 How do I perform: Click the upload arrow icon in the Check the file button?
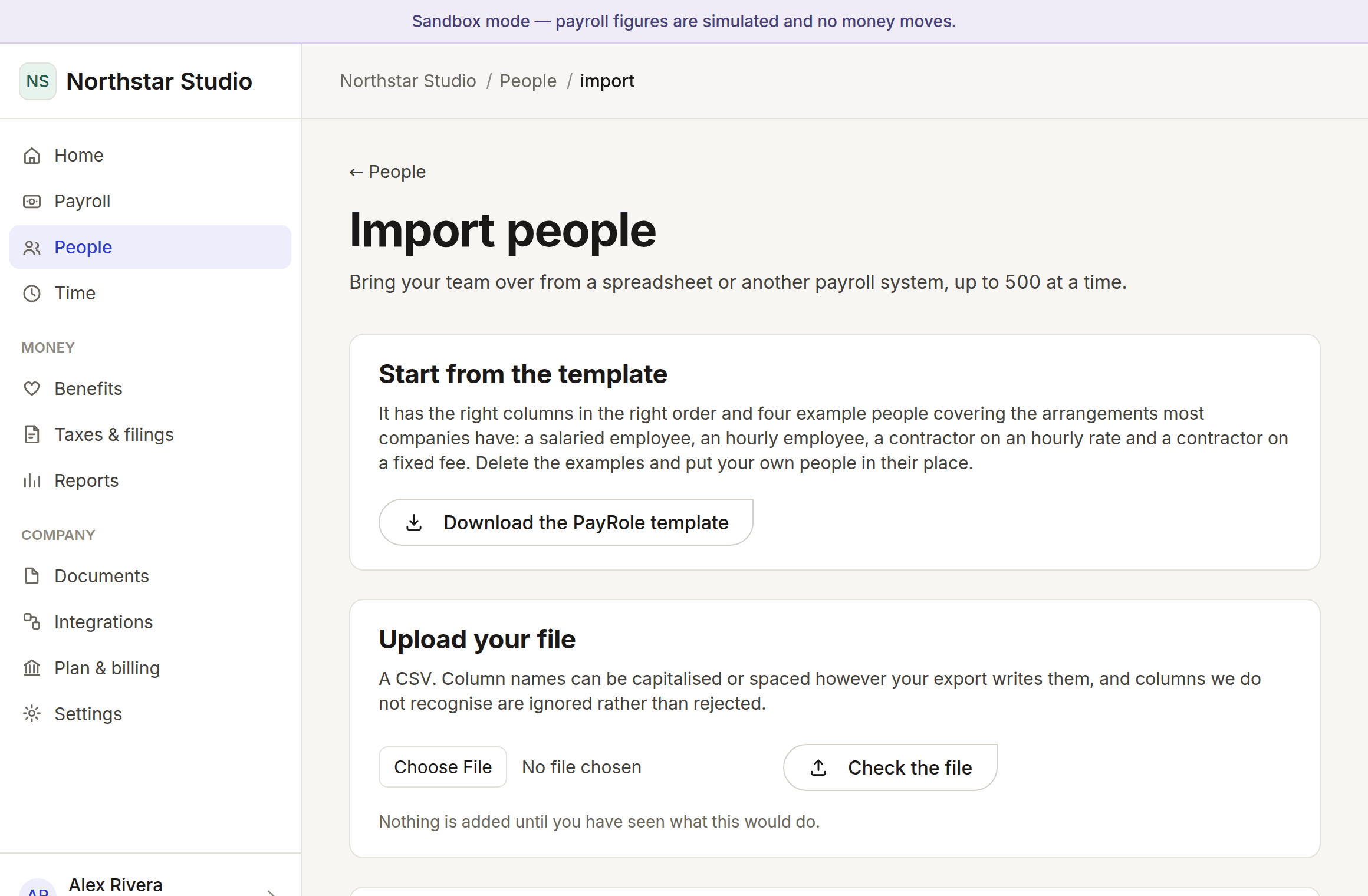tap(818, 768)
